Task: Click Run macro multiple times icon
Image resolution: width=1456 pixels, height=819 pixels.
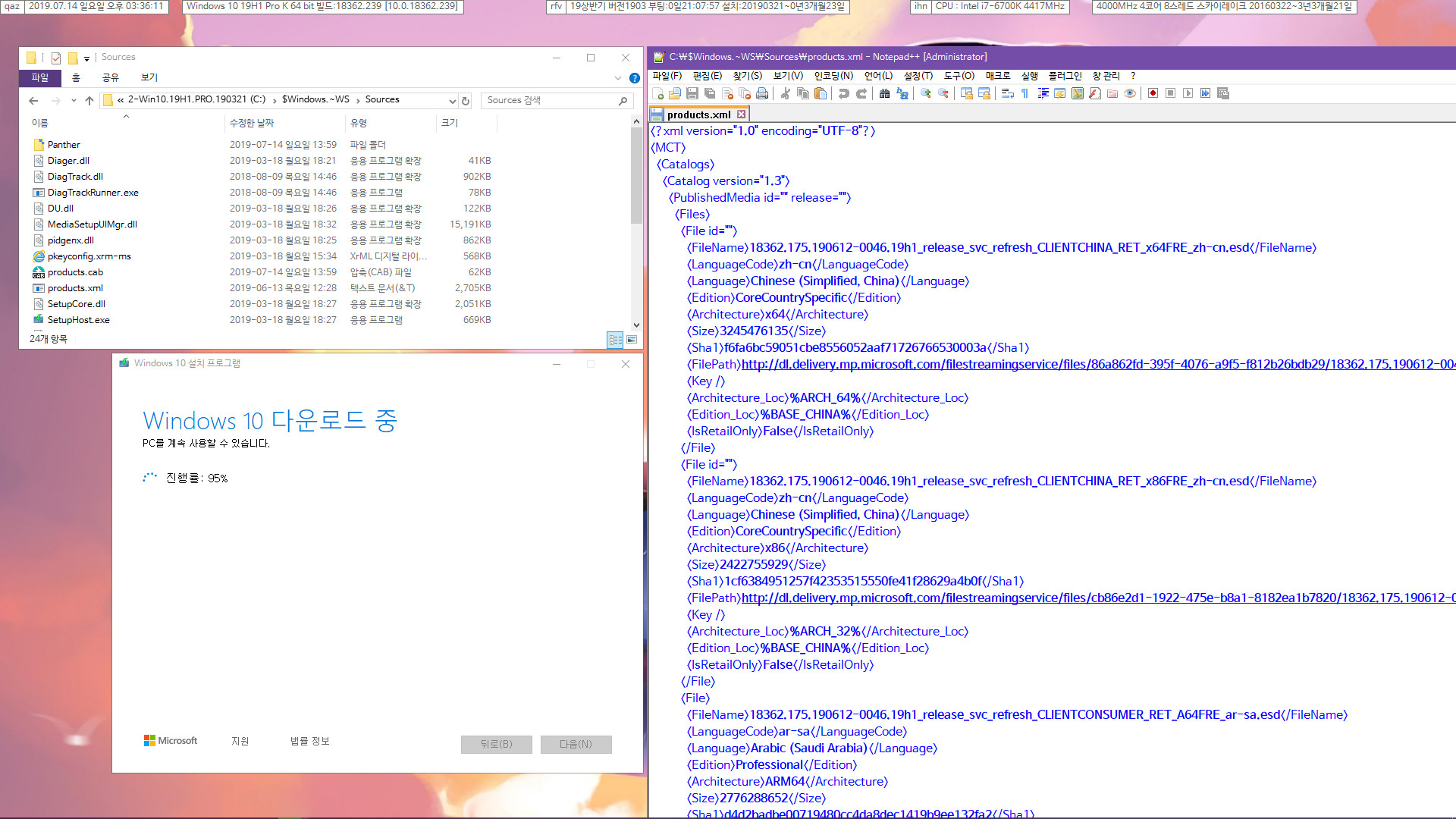Action: (x=1205, y=93)
